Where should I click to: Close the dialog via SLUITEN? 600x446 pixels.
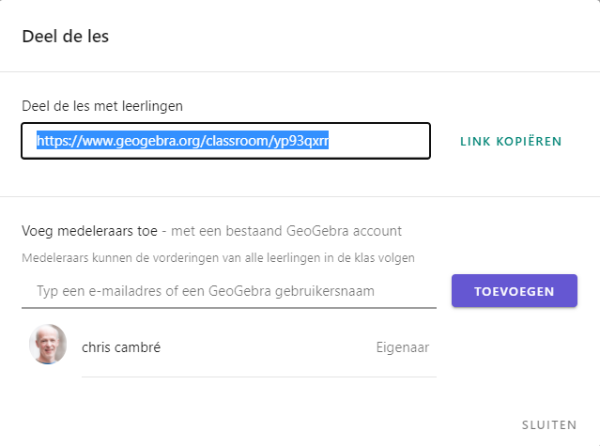(549, 425)
